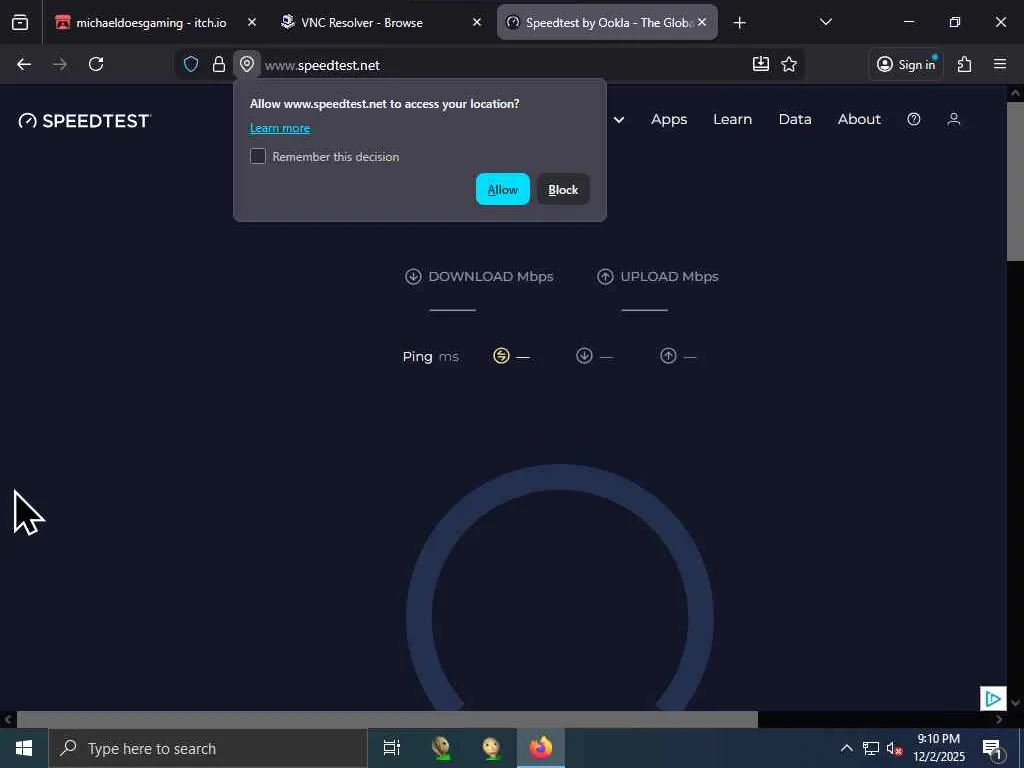This screenshot has height=768, width=1024.
Task: Open the first Baldi taskbar app
Action: point(442,748)
